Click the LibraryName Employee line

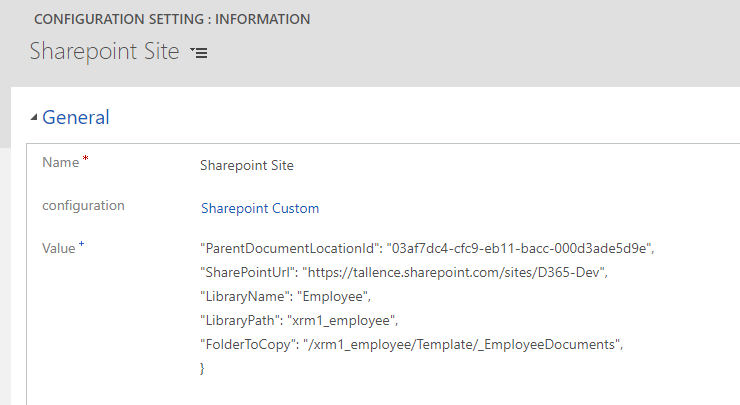point(286,296)
